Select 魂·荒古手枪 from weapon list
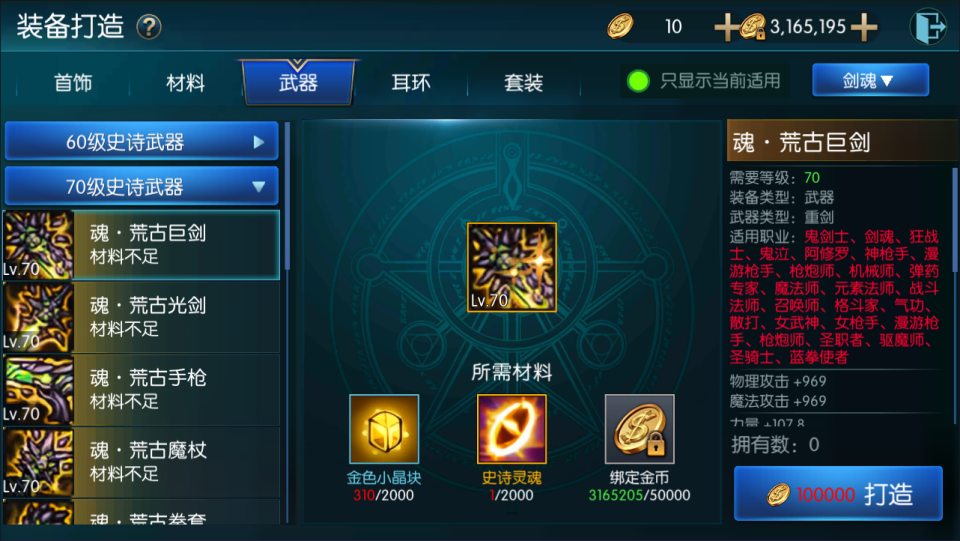The height and width of the screenshot is (541, 960). [x=141, y=389]
